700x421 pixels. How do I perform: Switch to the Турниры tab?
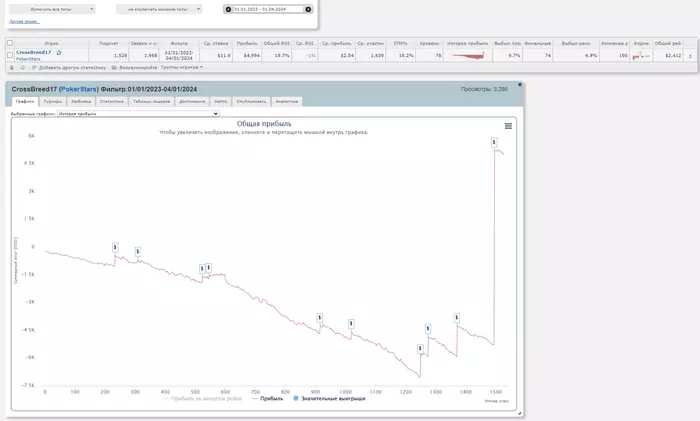(53, 101)
